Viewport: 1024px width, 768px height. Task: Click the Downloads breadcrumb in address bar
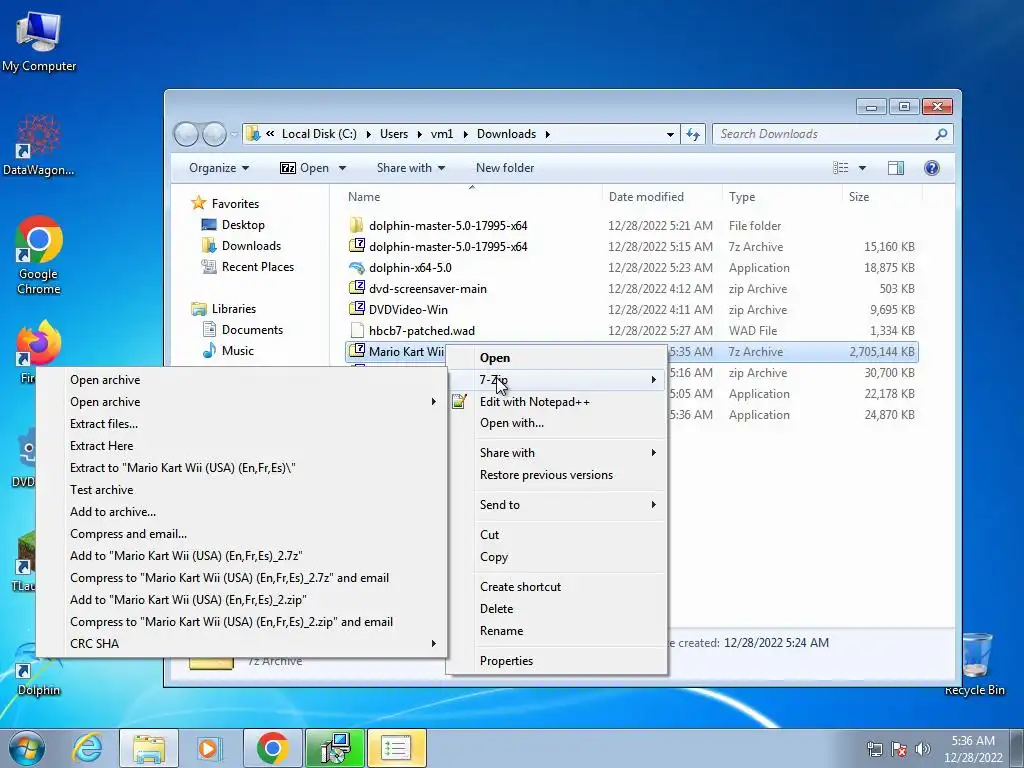click(x=506, y=134)
